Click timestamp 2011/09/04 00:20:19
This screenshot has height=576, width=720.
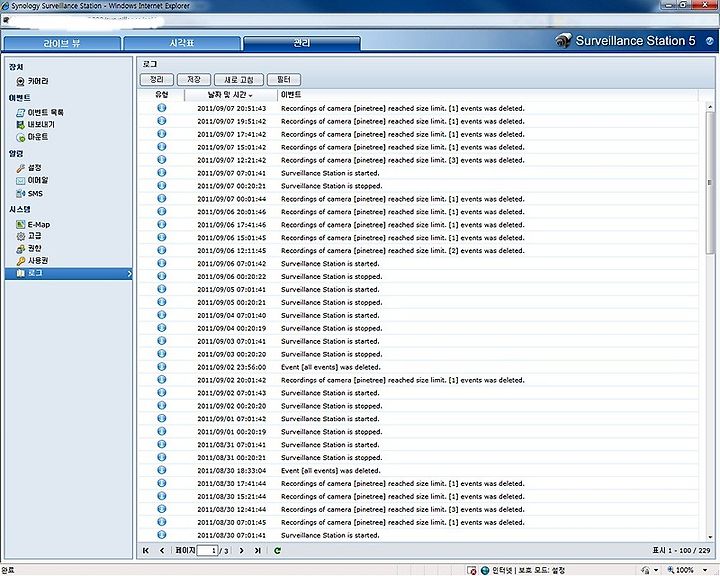coord(231,328)
